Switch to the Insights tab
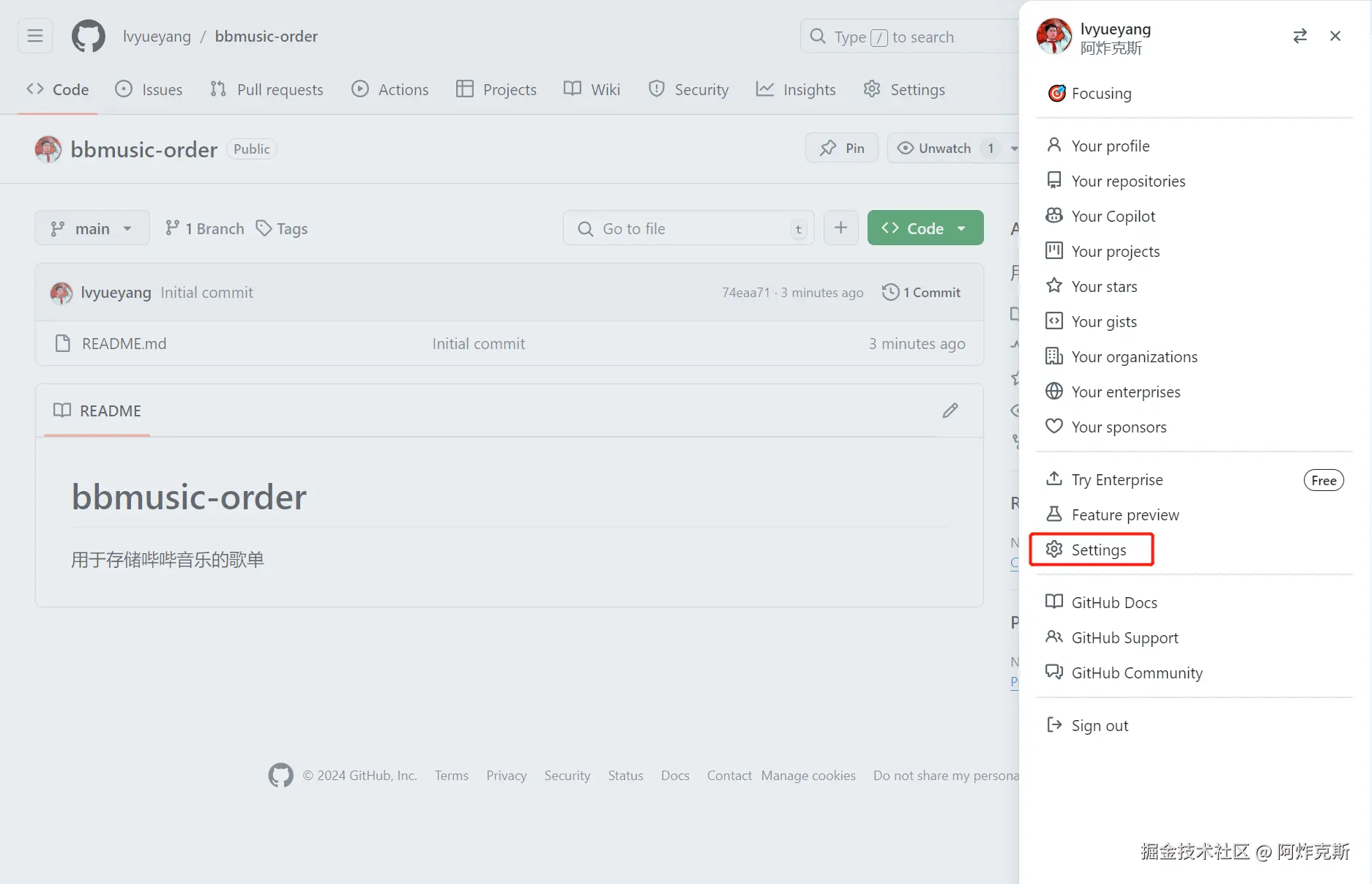This screenshot has width=1372, height=884. pos(796,89)
